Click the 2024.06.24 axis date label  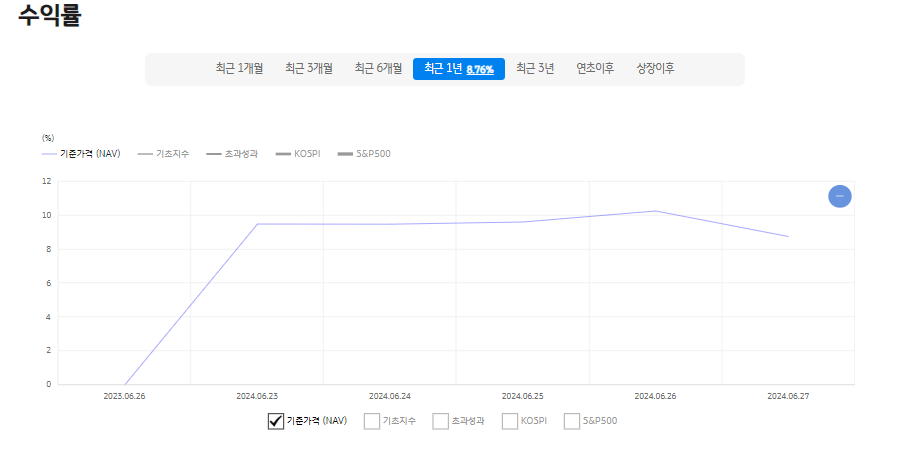pyautogui.click(x=390, y=396)
